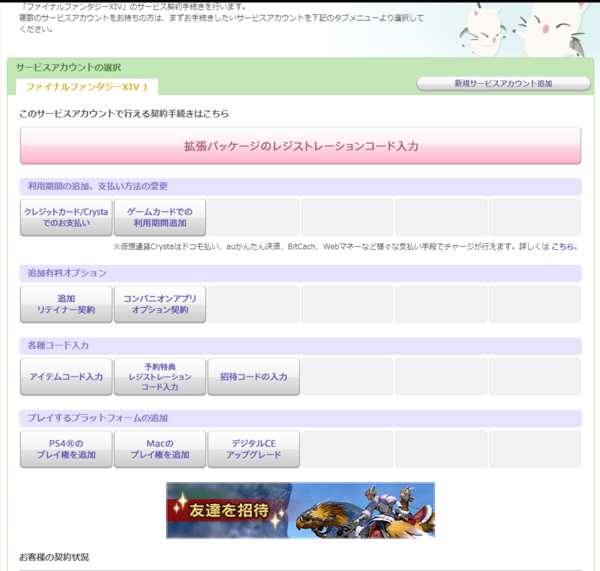Follow the こちら link about Crysta

[x=563, y=247]
